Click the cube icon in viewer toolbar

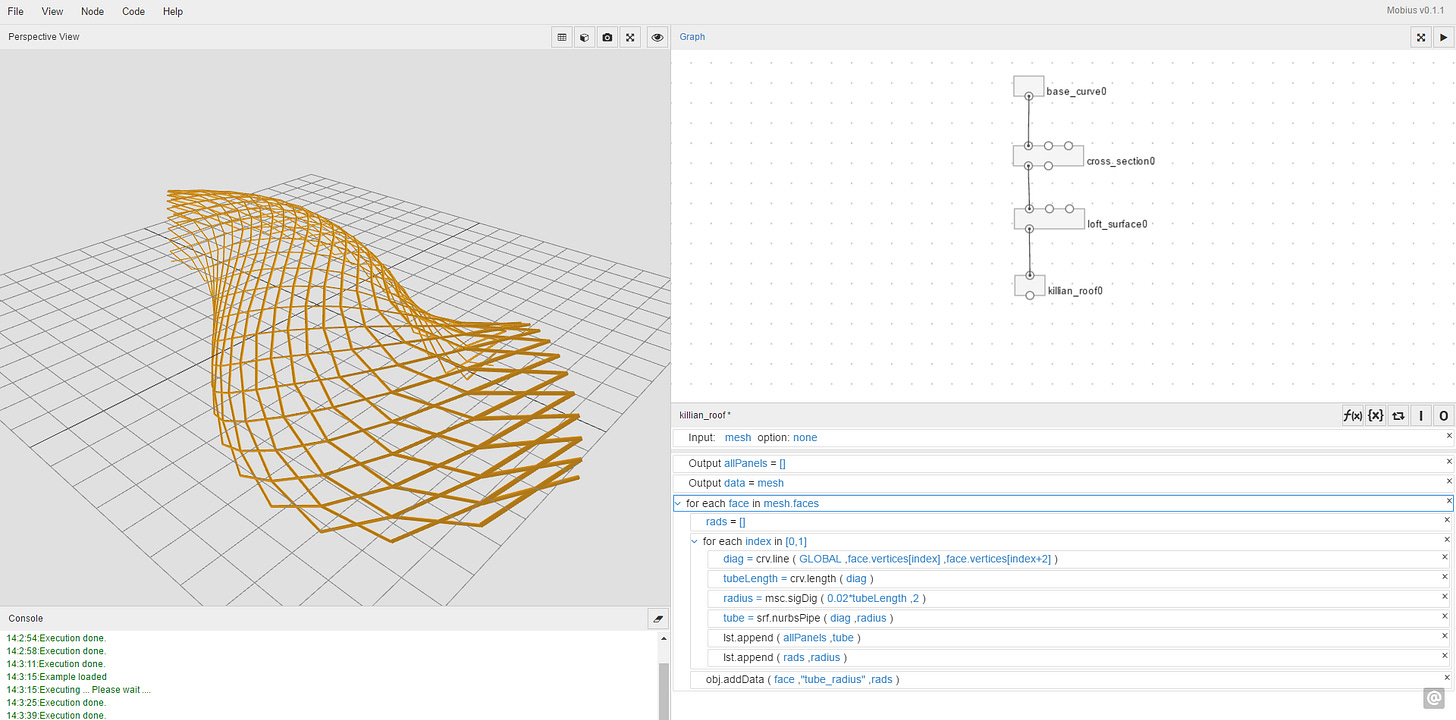(585, 37)
